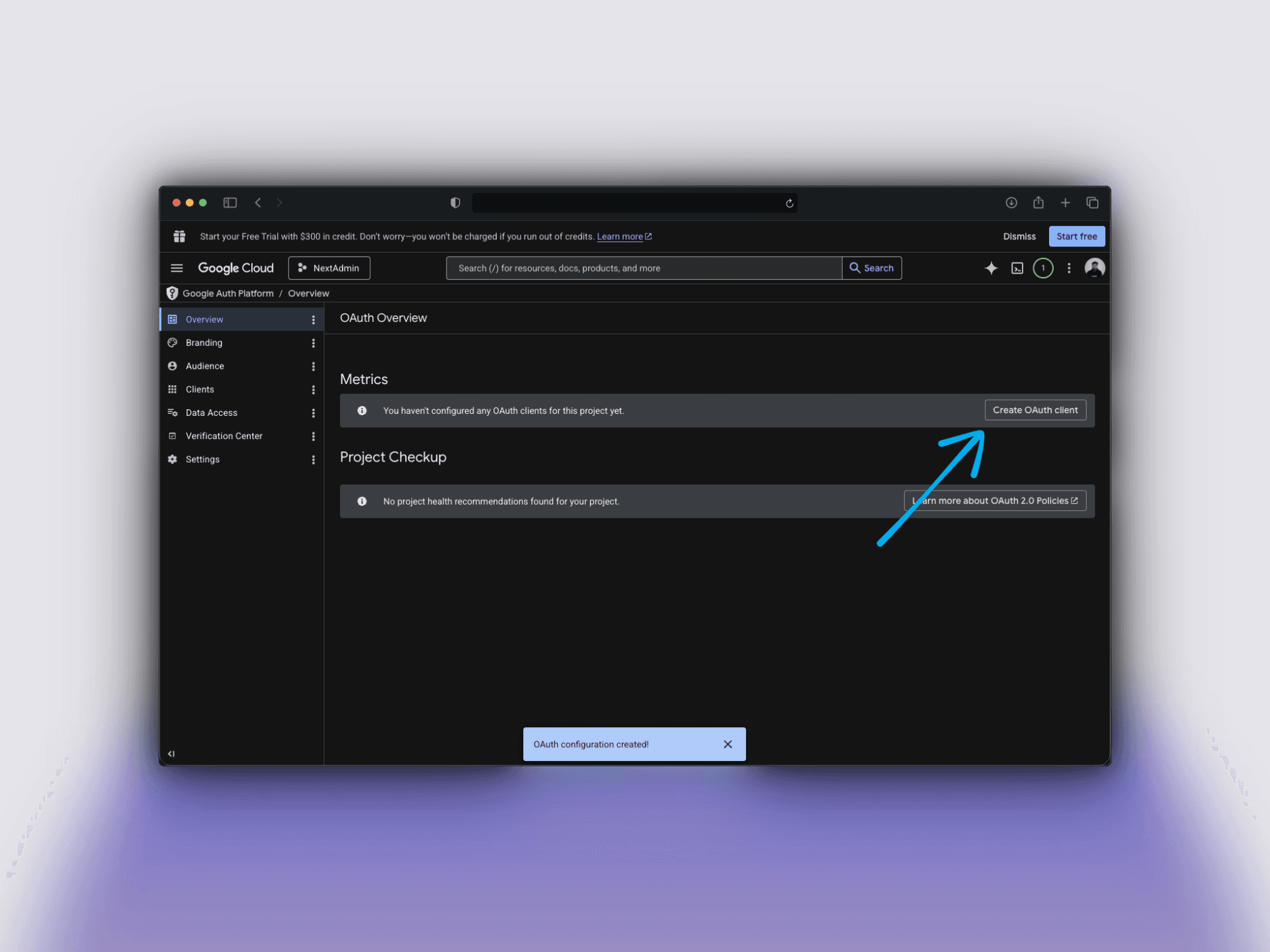1270x952 pixels.
Task: Open the three-dot menu beside Branding
Action: tap(313, 342)
